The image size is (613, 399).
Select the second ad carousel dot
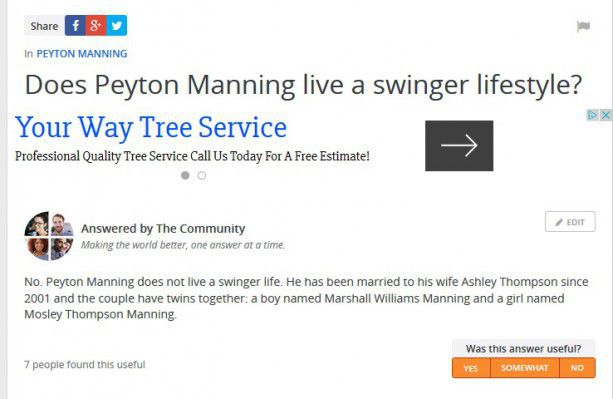(202, 175)
